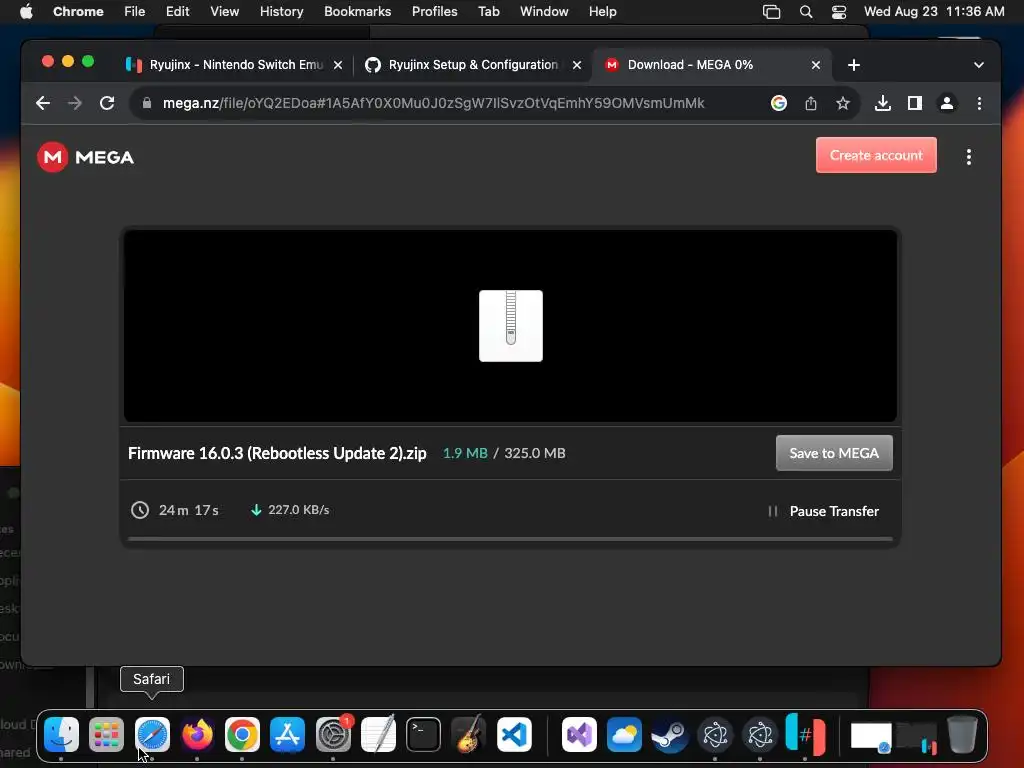Click the download progress bar
The image size is (1024, 768).
coord(511,539)
